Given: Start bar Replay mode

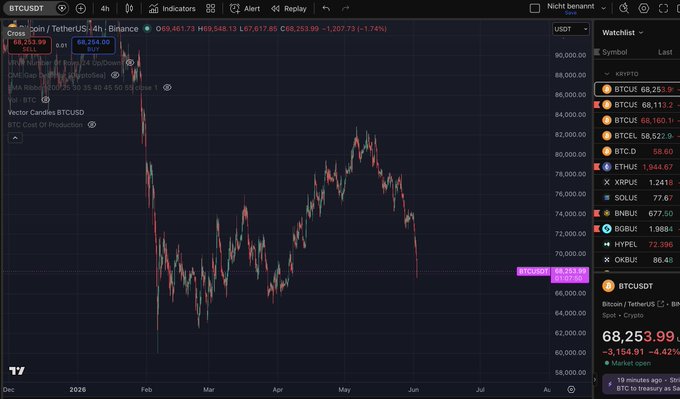Looking at the screenshot, I should point(289,8).
